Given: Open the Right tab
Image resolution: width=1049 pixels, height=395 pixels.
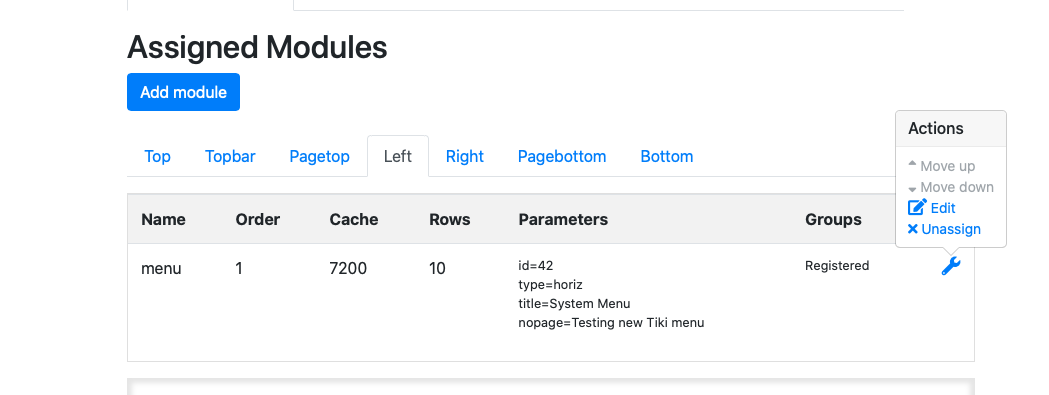Looking at the screenshot, I should [x=465, y=156].
